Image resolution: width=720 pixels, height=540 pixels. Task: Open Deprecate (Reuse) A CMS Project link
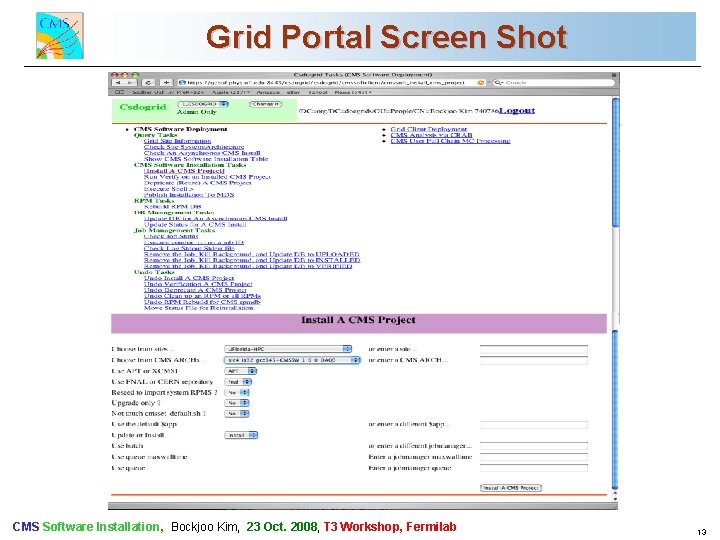197,183
